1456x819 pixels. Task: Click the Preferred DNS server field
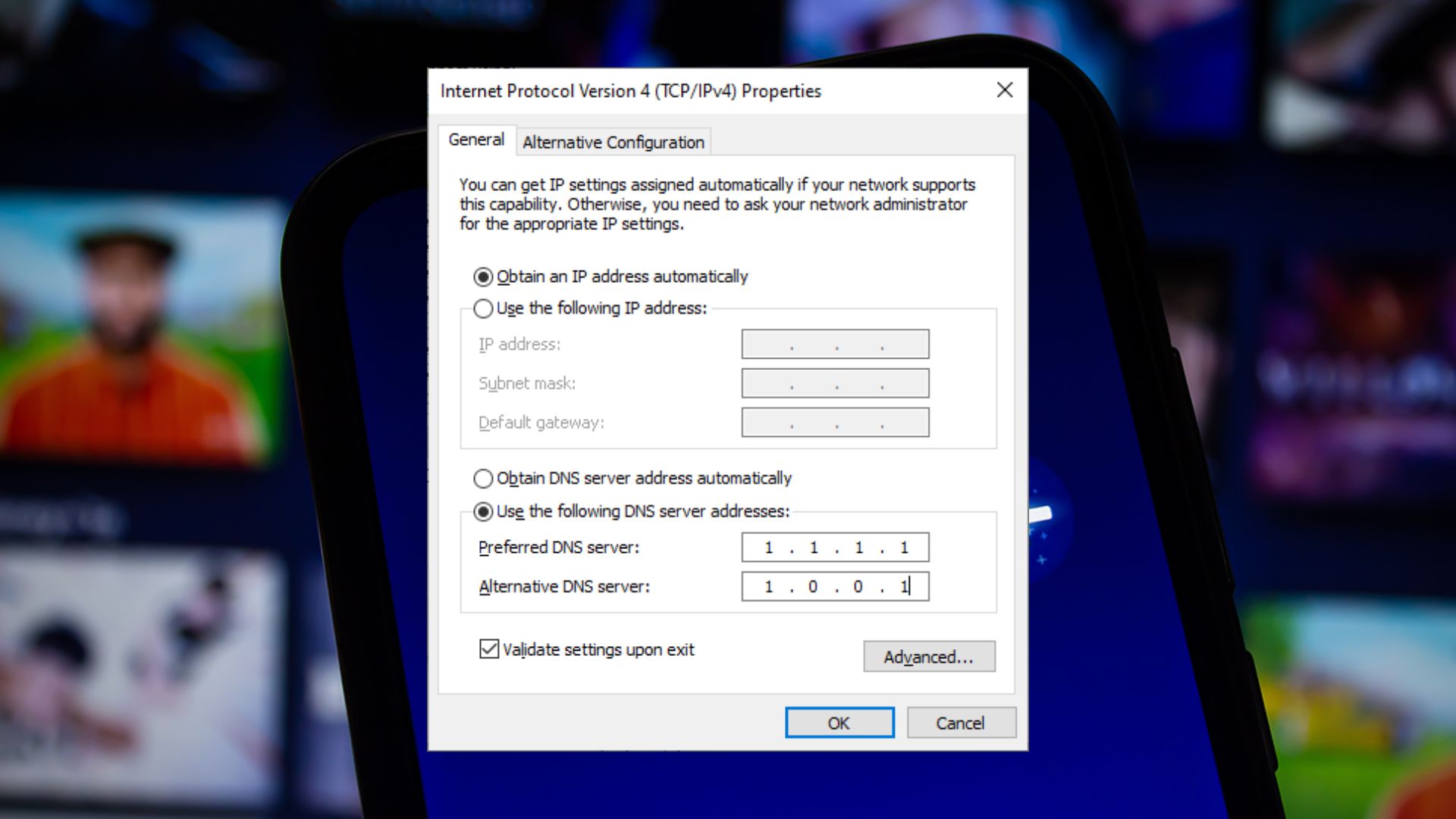tap(835, 548)
